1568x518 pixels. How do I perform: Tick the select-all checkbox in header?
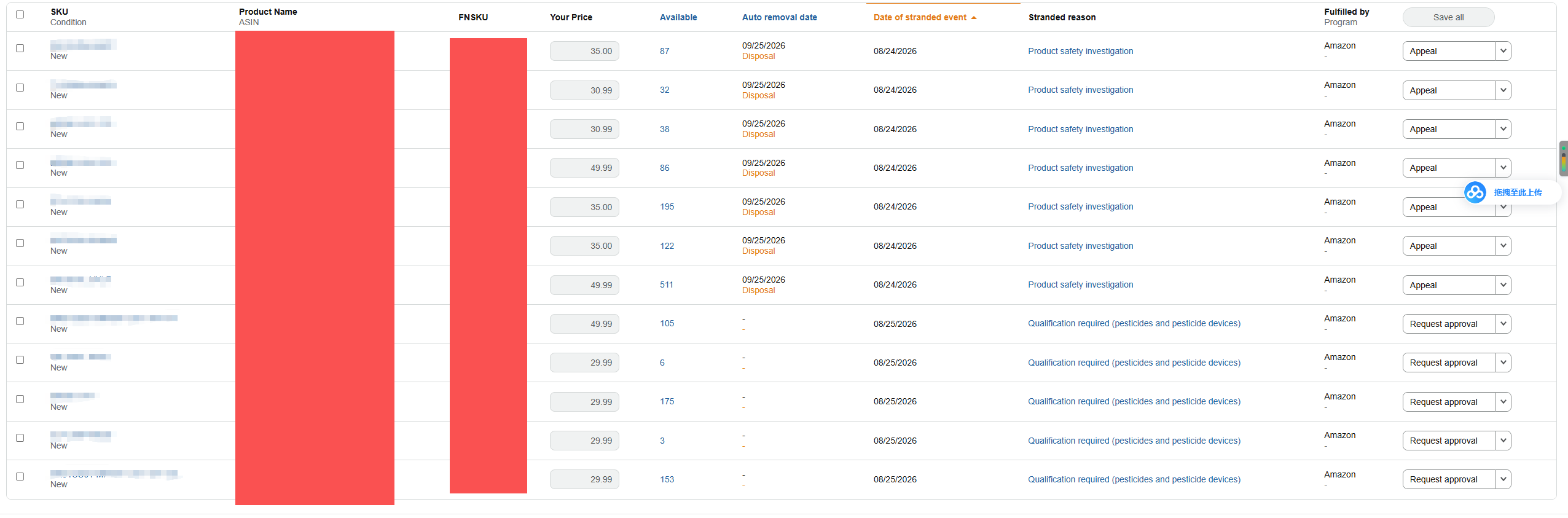click(x=20, y=14)
